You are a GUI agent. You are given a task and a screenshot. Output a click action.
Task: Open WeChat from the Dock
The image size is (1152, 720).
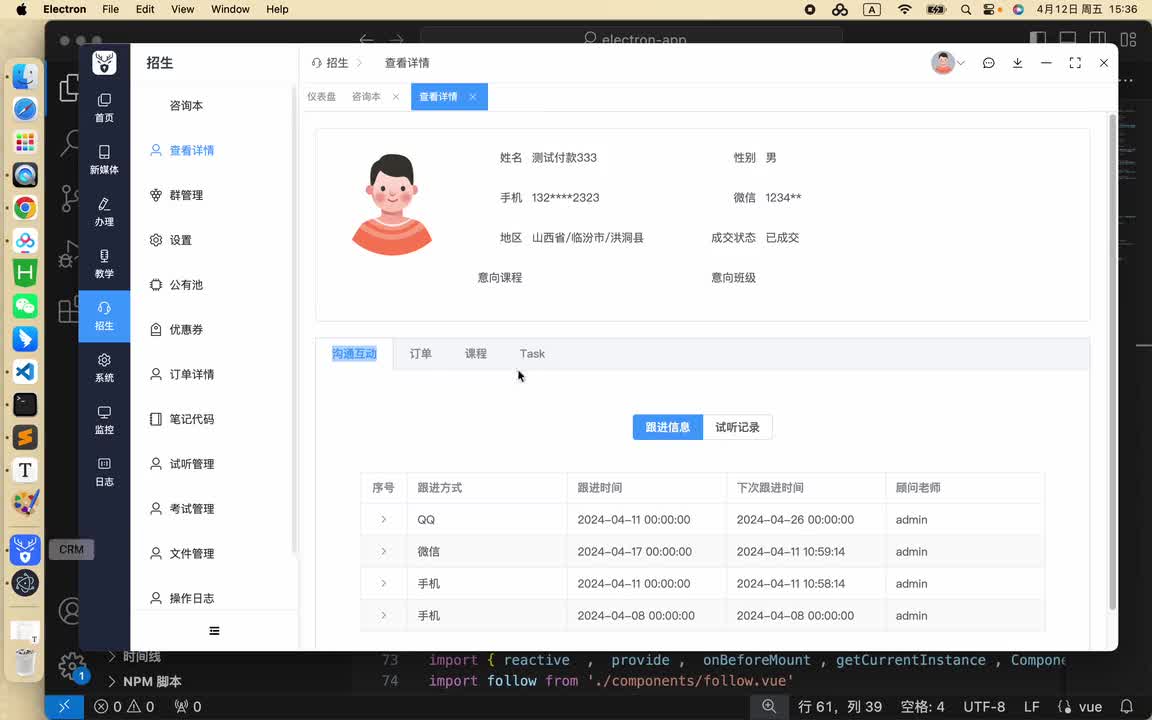pos(25,306)
